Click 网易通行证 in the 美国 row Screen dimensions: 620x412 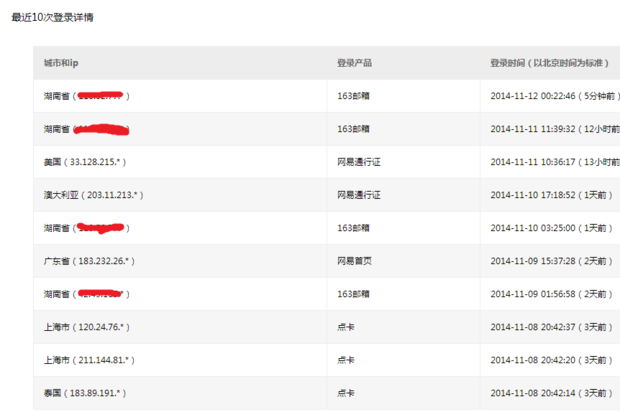pyautogui.click(x=358, y=162)
